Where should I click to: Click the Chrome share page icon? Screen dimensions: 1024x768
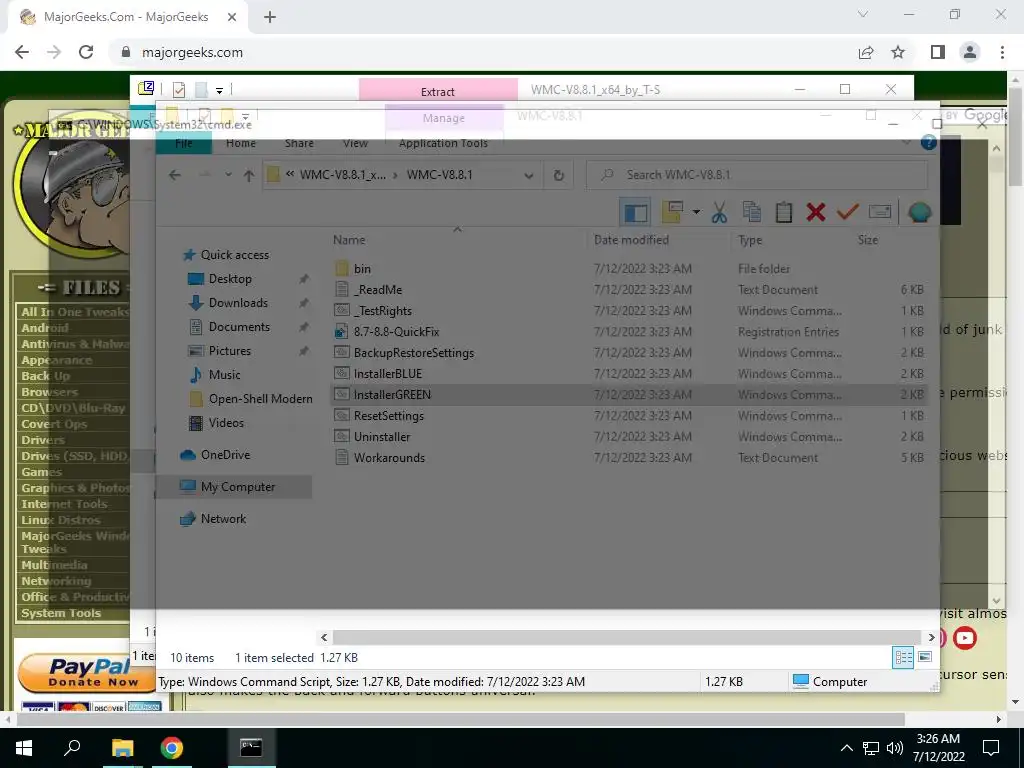[866, 52]
